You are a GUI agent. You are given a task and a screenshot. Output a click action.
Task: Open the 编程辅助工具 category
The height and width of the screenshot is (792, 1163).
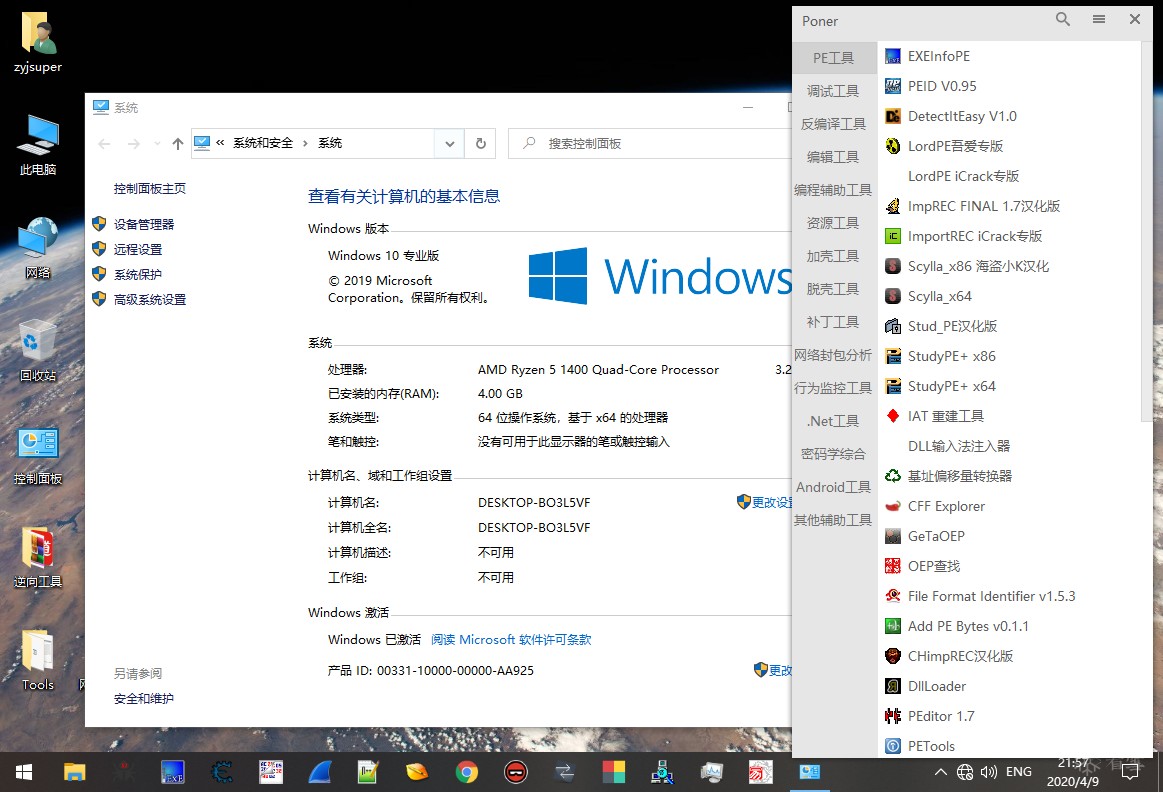[834, 190]
